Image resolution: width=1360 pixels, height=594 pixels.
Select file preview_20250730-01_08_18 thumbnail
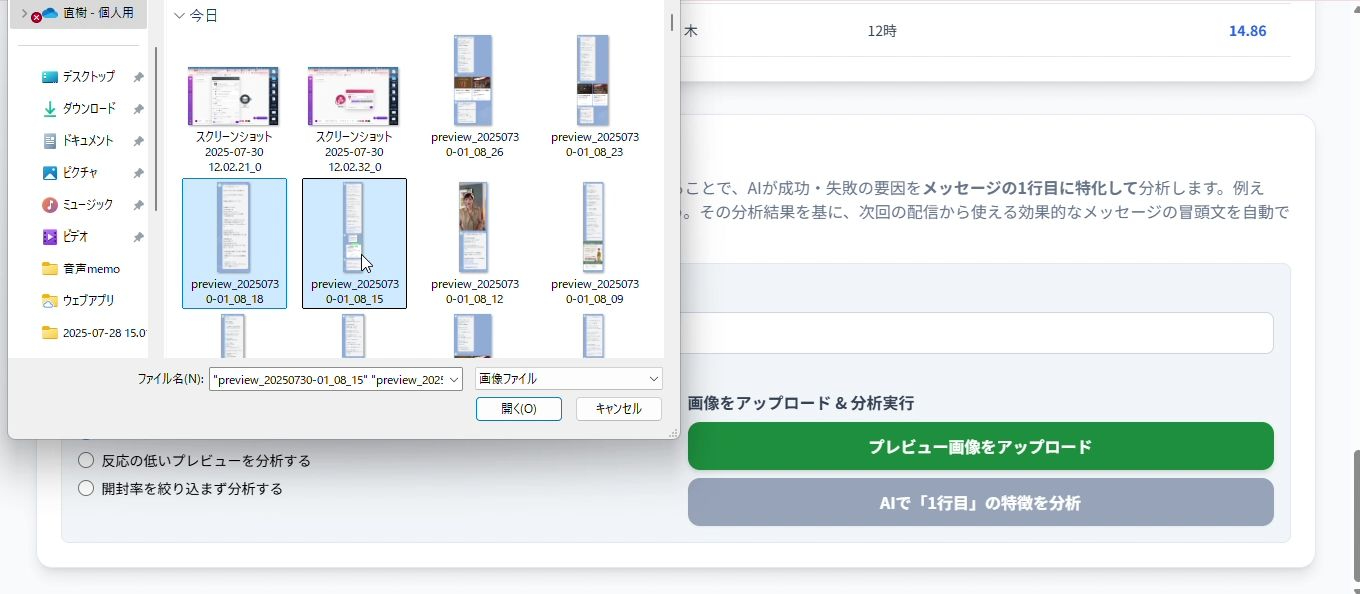coord(233,228)
